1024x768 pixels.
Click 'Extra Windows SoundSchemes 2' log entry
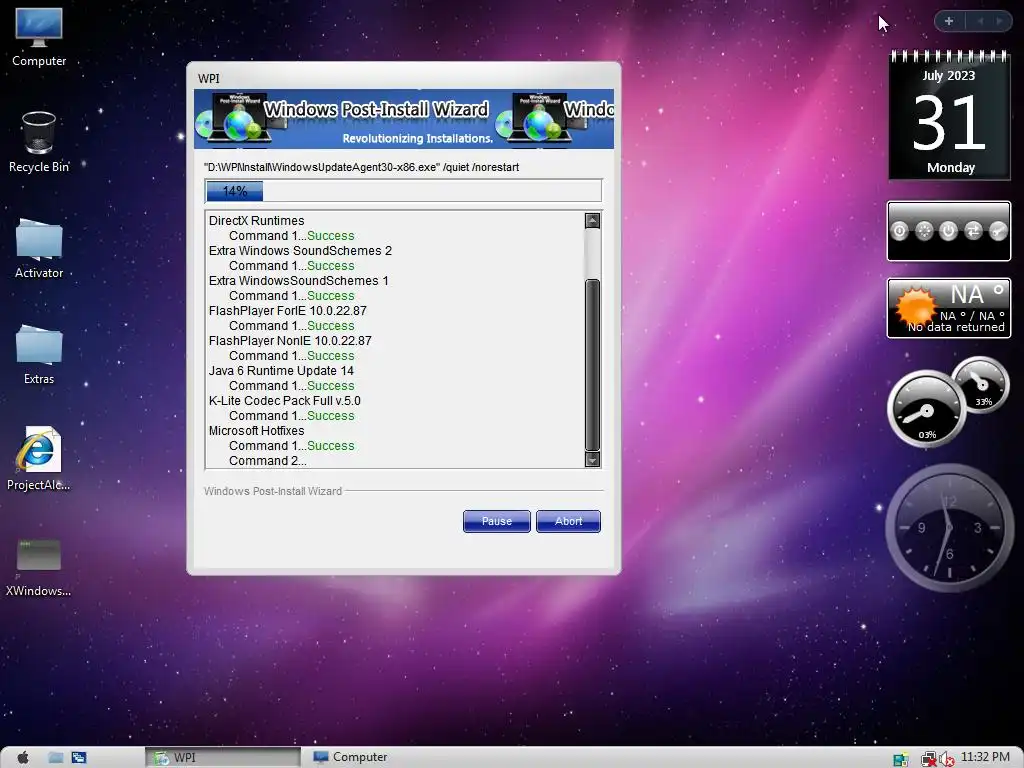click(x=300, y=251)
